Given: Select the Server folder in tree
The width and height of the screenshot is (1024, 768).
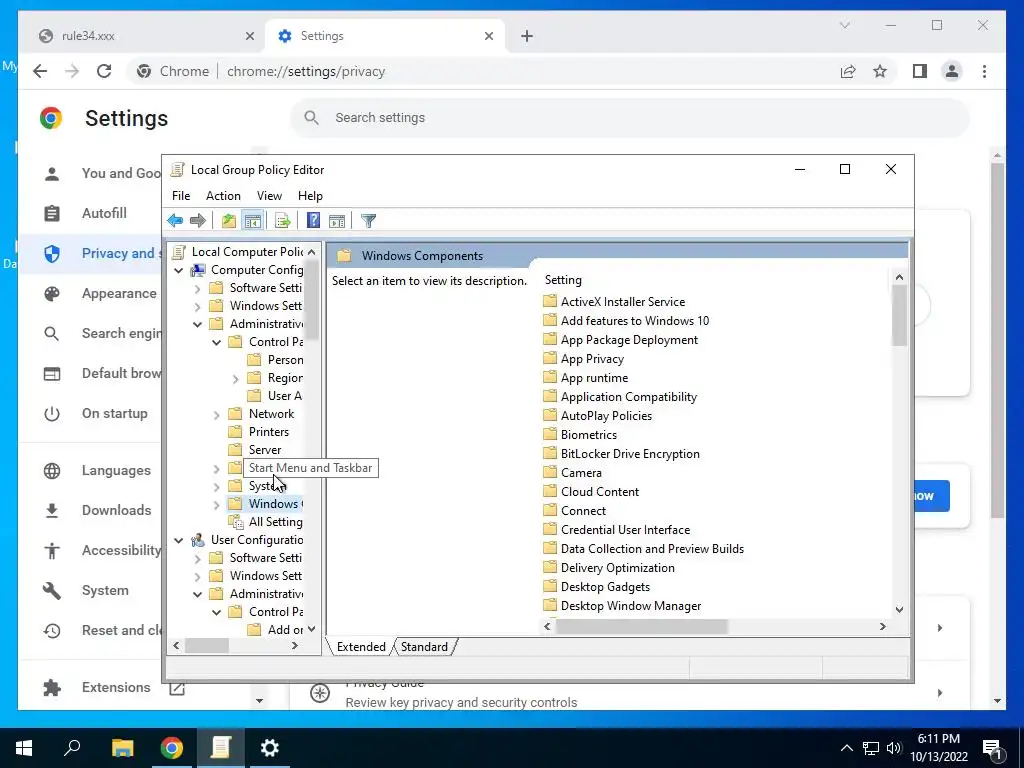Looking at the screenshot, I should (264, 450).
